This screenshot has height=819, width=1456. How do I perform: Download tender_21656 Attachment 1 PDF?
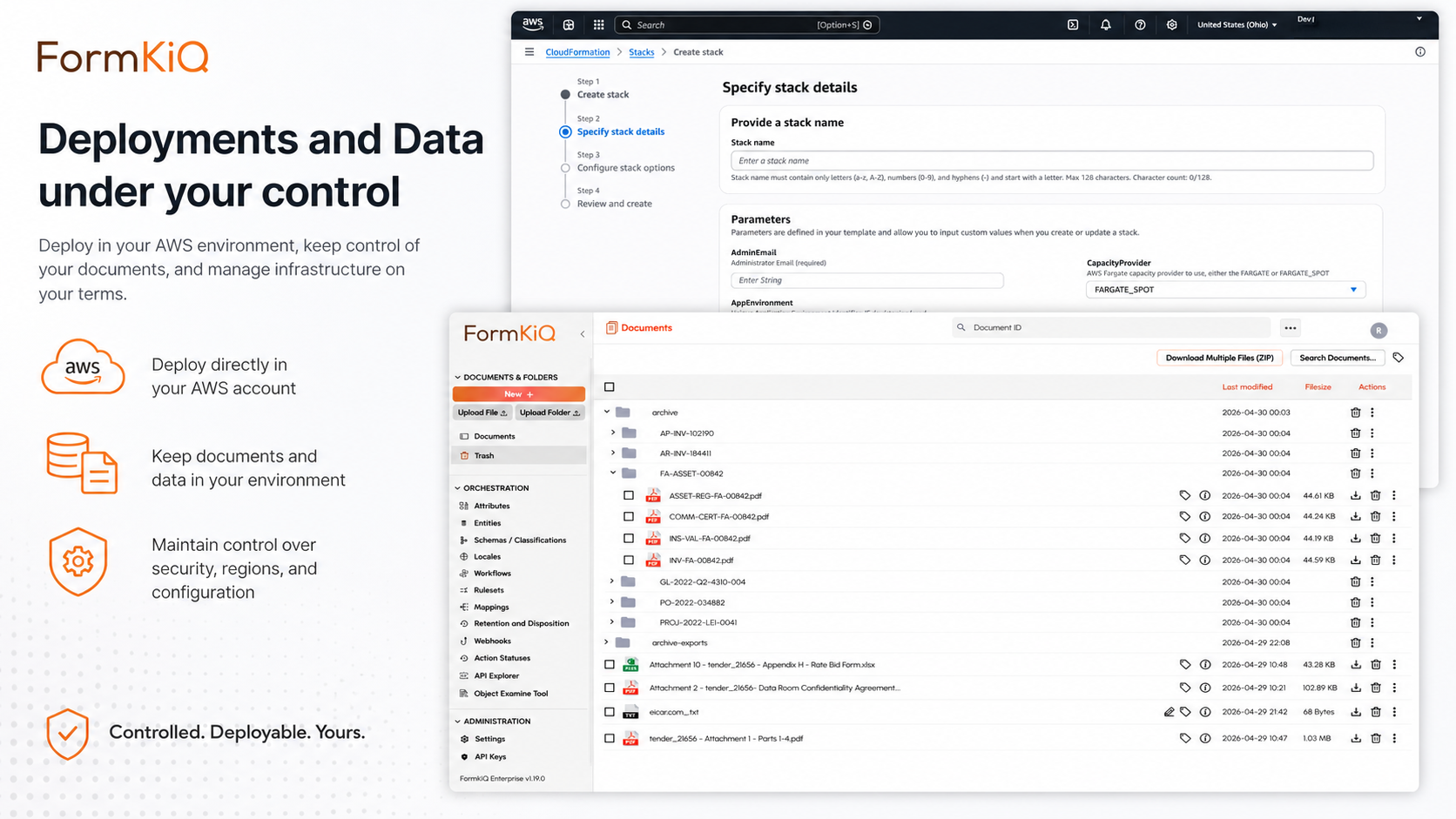pos(1356,738)
